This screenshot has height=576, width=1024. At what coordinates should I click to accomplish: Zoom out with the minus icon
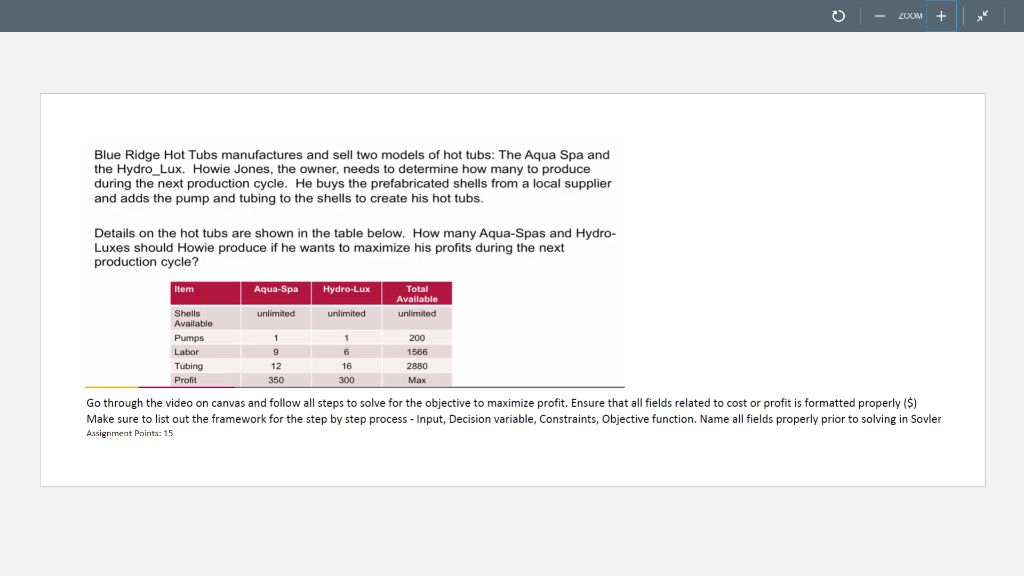(880, 16)
